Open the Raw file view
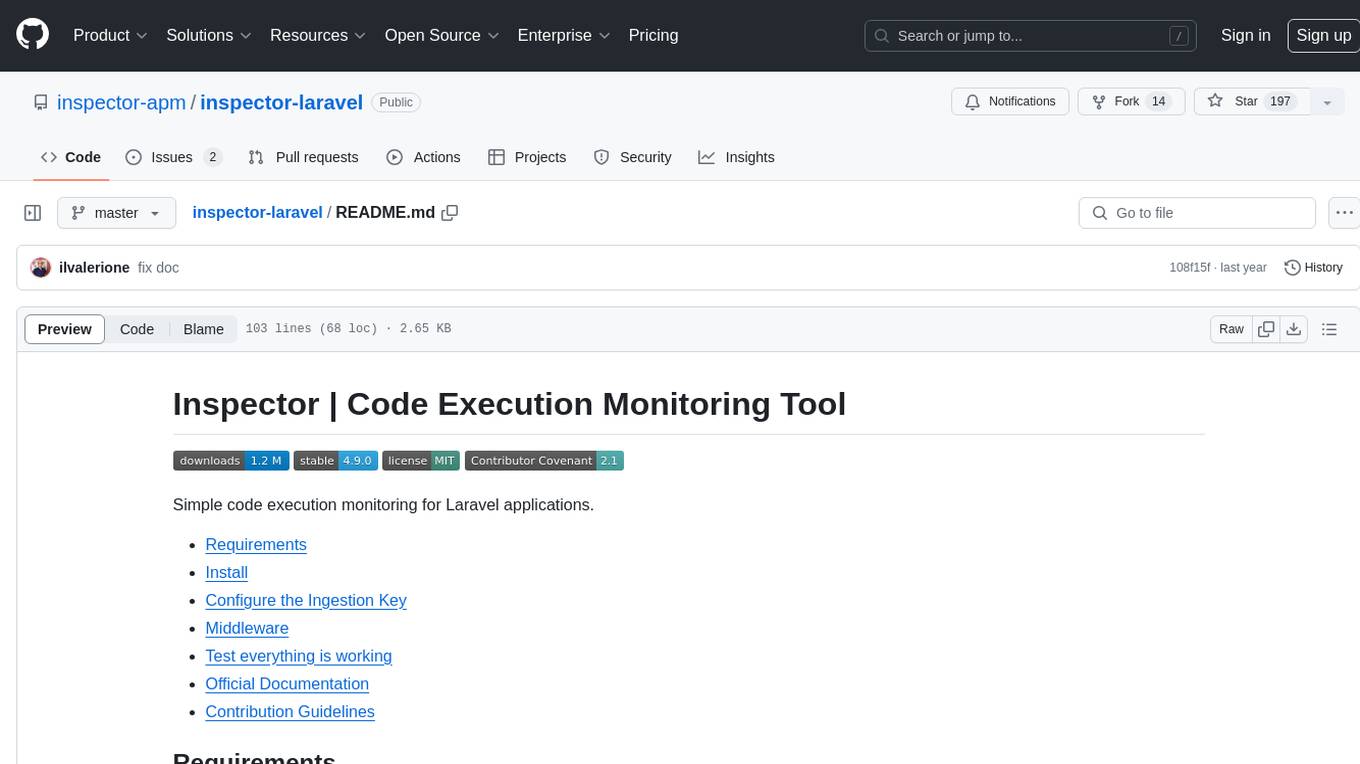Viewport: 1360px width, 764px height. 1231,329
